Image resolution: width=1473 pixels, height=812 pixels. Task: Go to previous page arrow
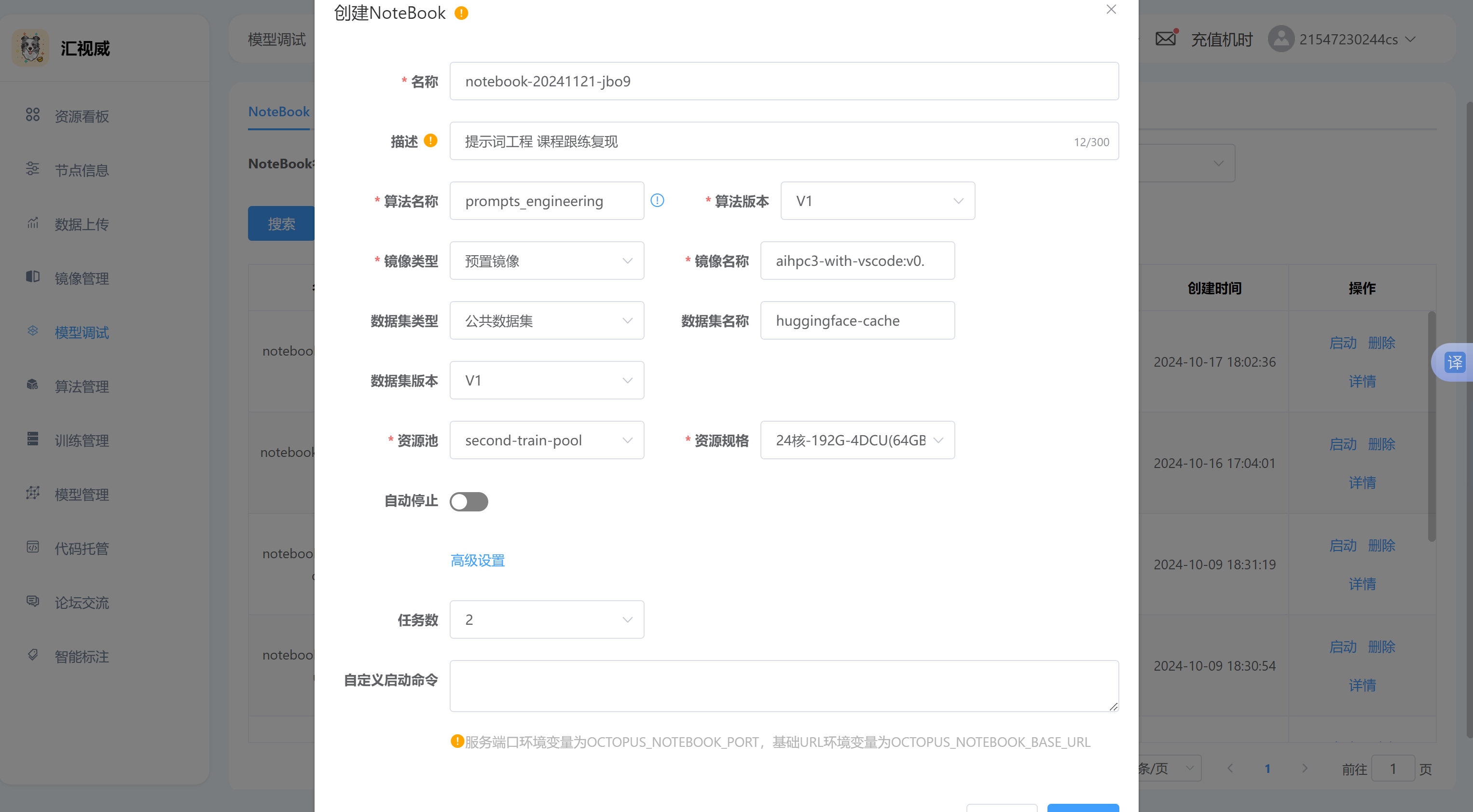click(x=1230, y=768)
